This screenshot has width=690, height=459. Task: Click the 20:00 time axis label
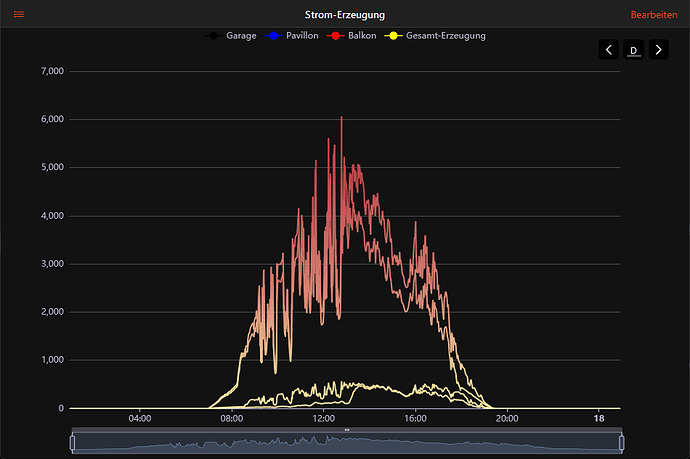point(507,419)
